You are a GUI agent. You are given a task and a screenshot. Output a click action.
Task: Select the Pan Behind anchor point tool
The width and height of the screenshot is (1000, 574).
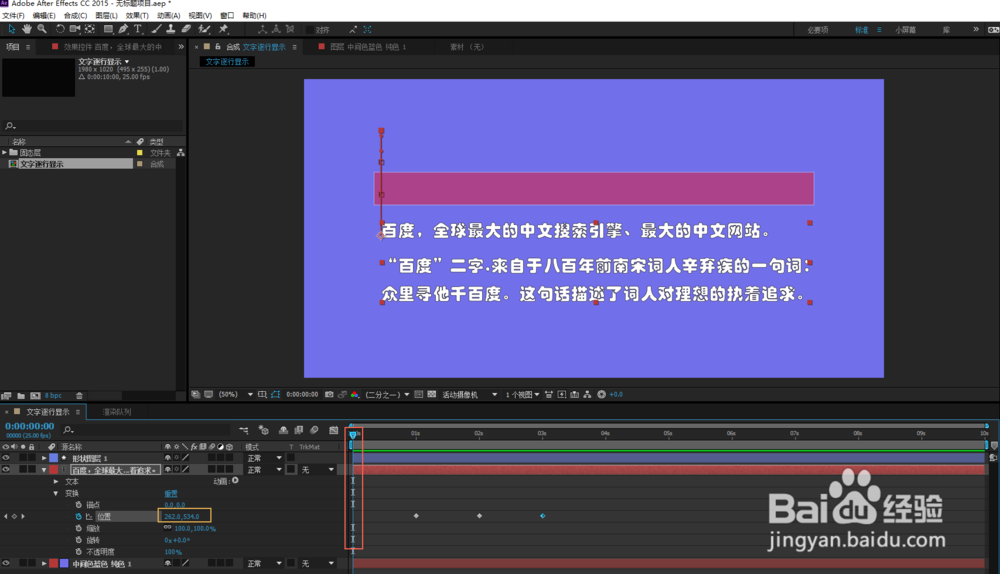[x=90, y=29]
